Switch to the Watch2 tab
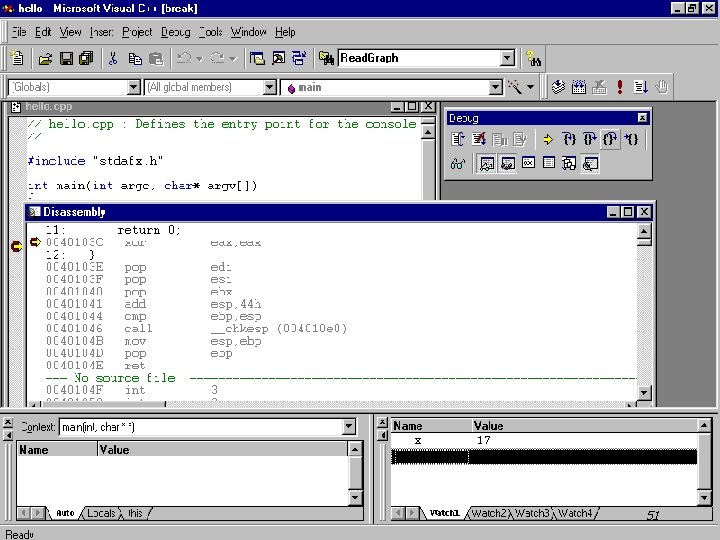This screenshot has height=540, width=720. tap(489, 513)
